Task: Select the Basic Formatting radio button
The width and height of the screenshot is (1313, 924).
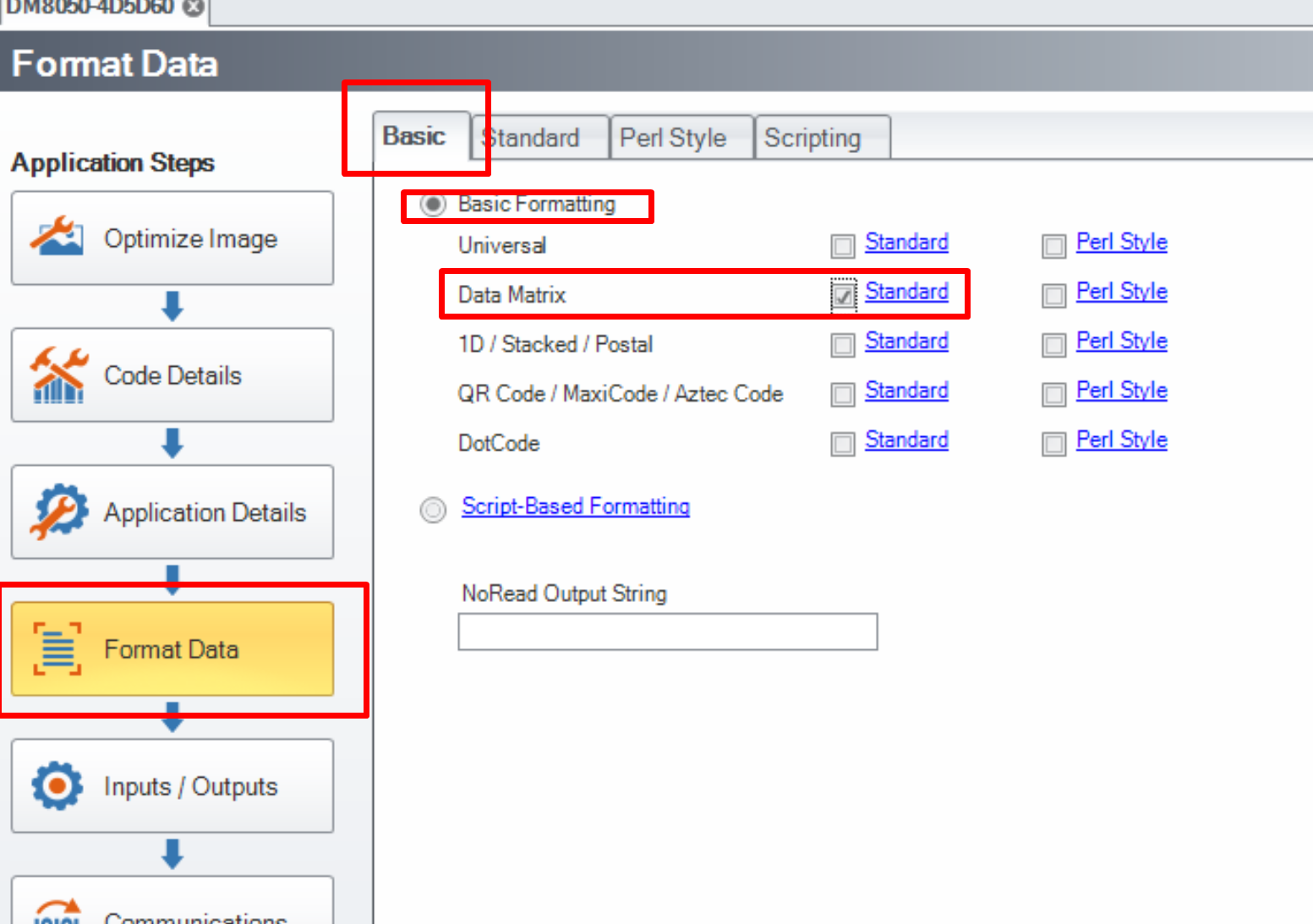Action: [x=433, y=205]
